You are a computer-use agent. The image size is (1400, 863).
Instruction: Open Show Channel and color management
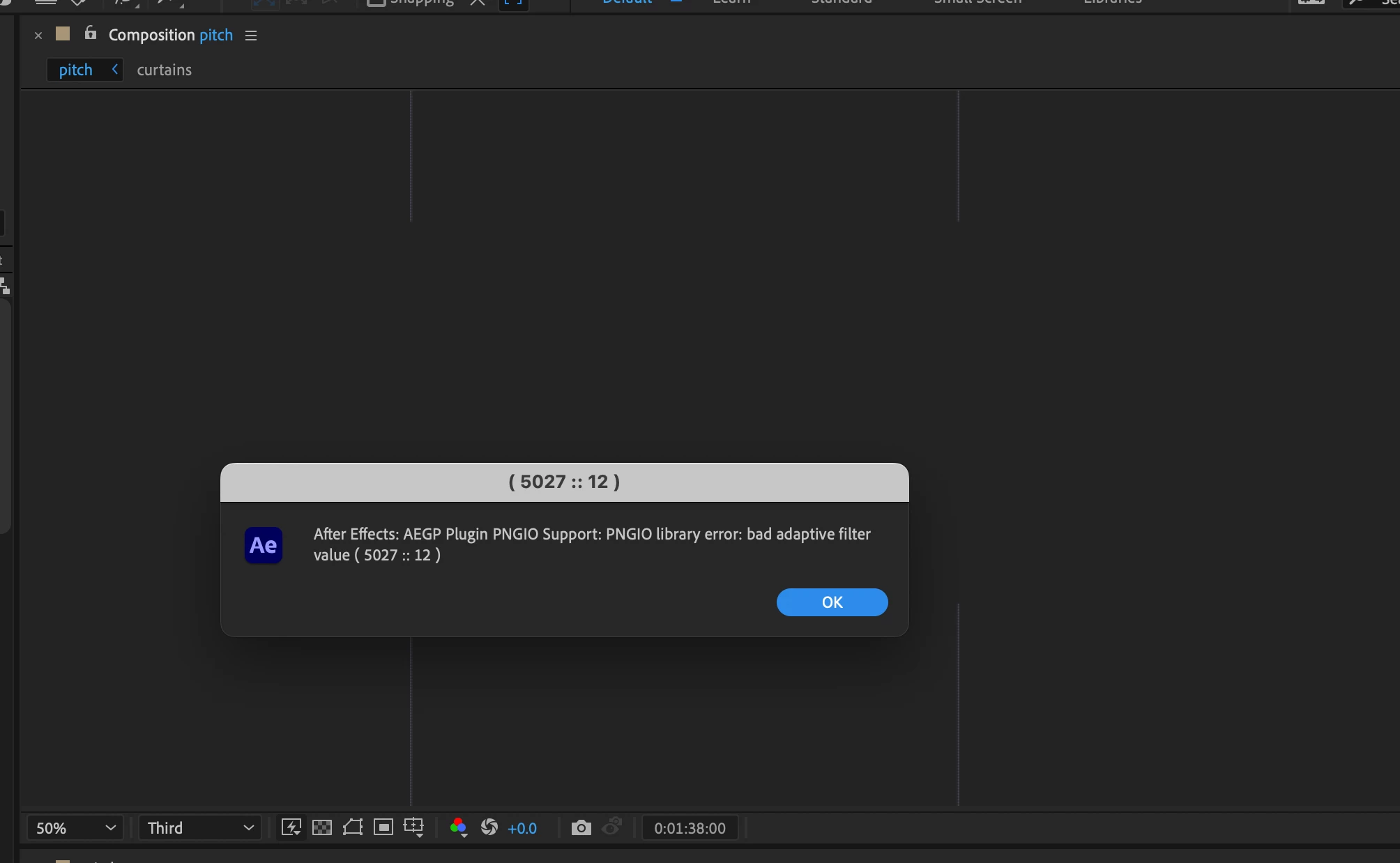coord(458,827)
